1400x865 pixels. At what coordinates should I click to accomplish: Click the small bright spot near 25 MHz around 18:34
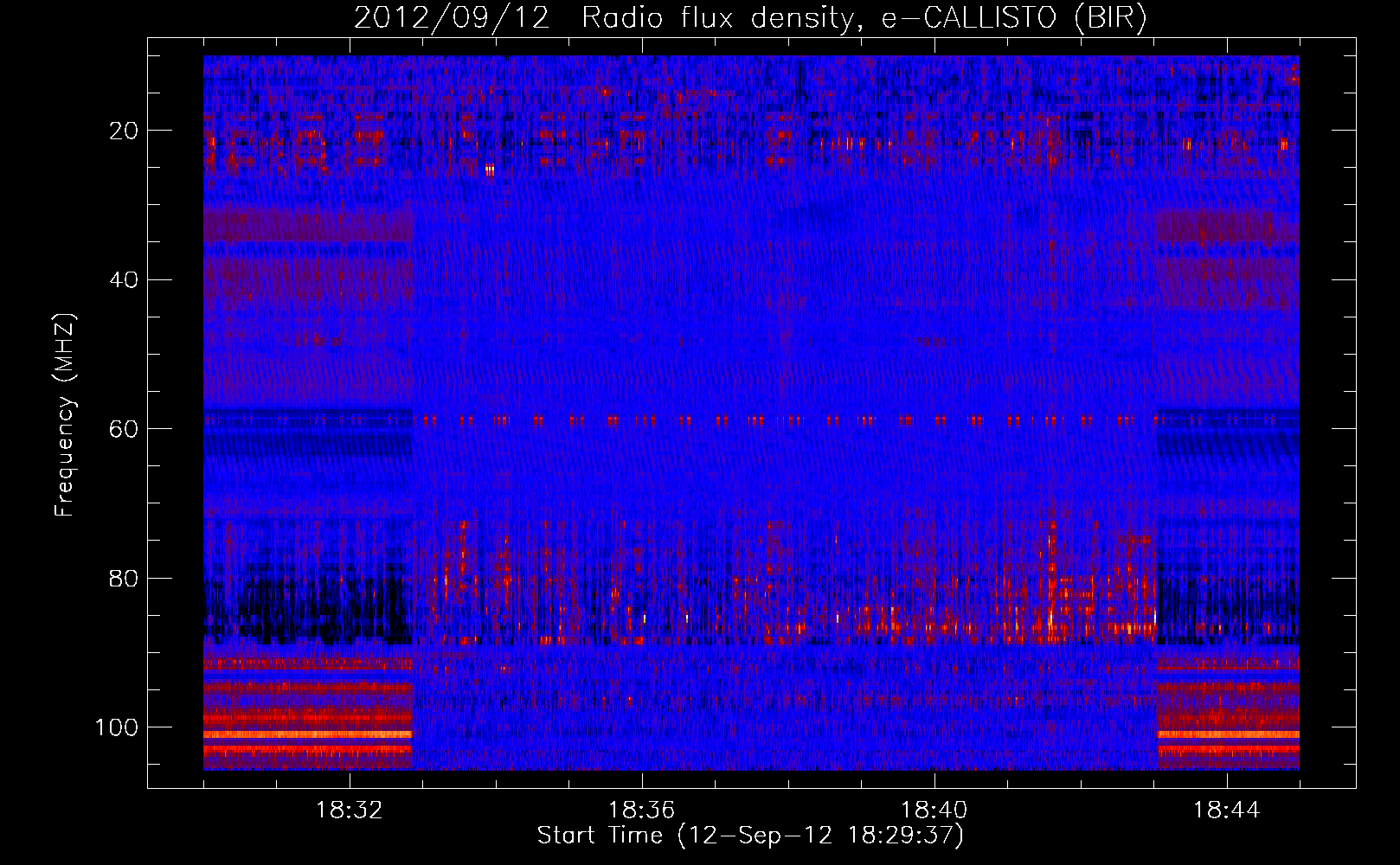click(490, 170)
